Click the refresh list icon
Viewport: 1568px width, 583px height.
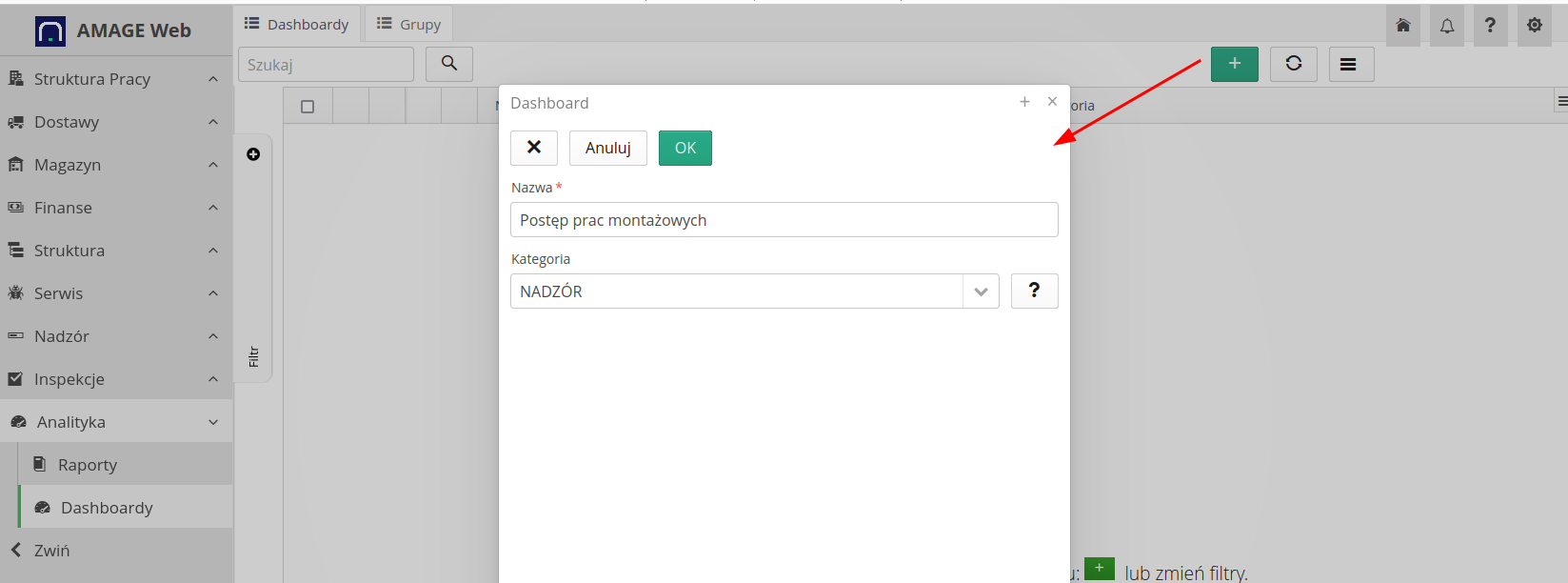click(x=1293, y=64)
